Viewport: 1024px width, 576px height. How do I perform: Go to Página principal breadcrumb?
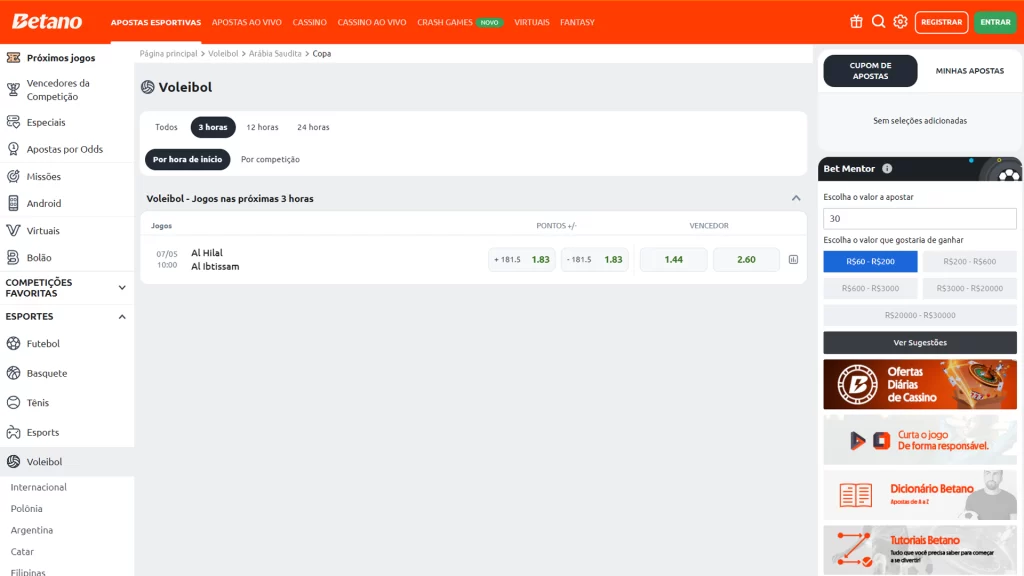point(168,54)
